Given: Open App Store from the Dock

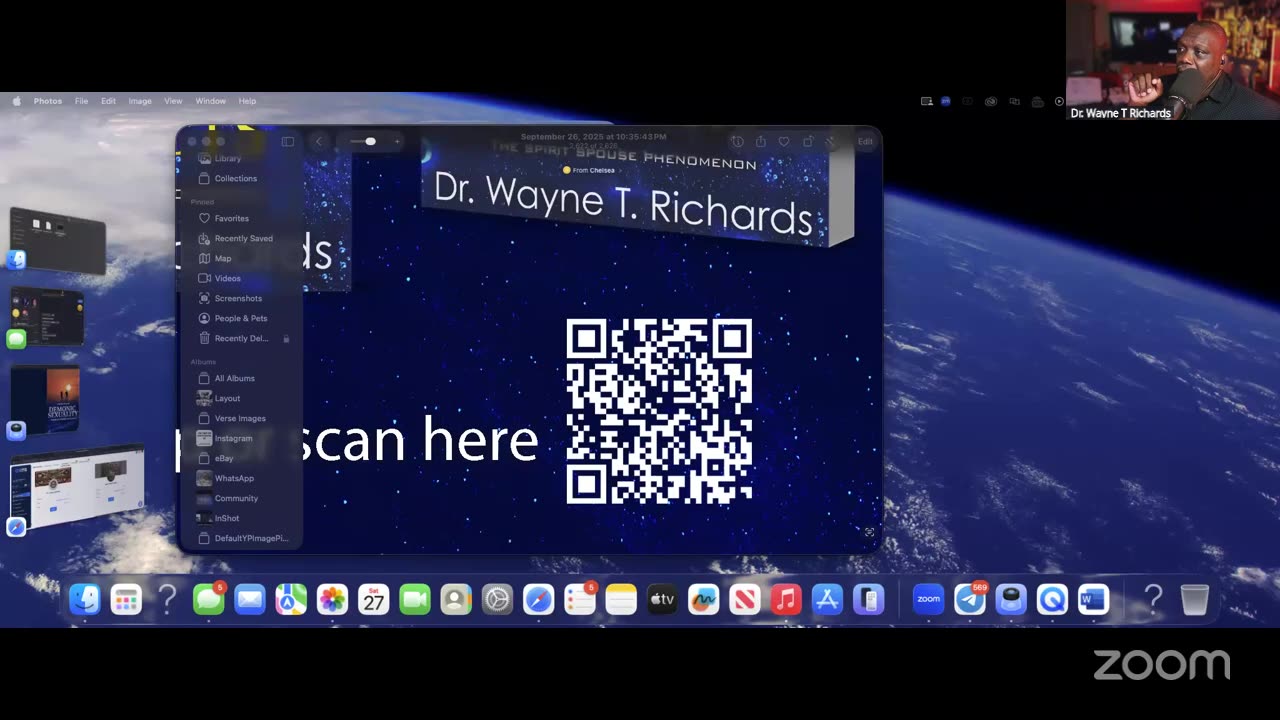Looking at the screenshot, I should (827, 599).
